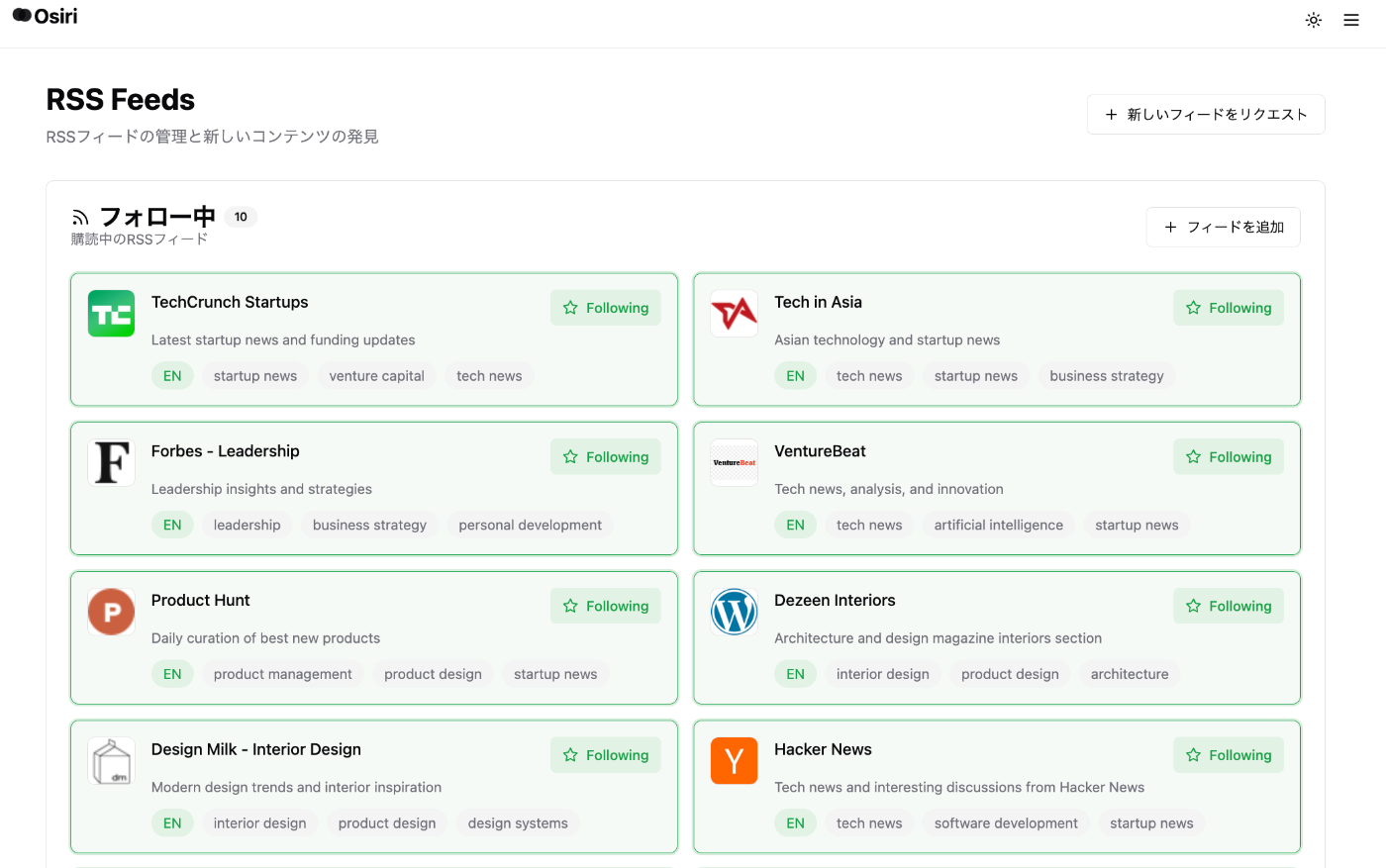Click 新しいフィードをリクエスト button
Image resolution: width=1386 pixels, height=868 pixels.
(x=1206, y=115)
